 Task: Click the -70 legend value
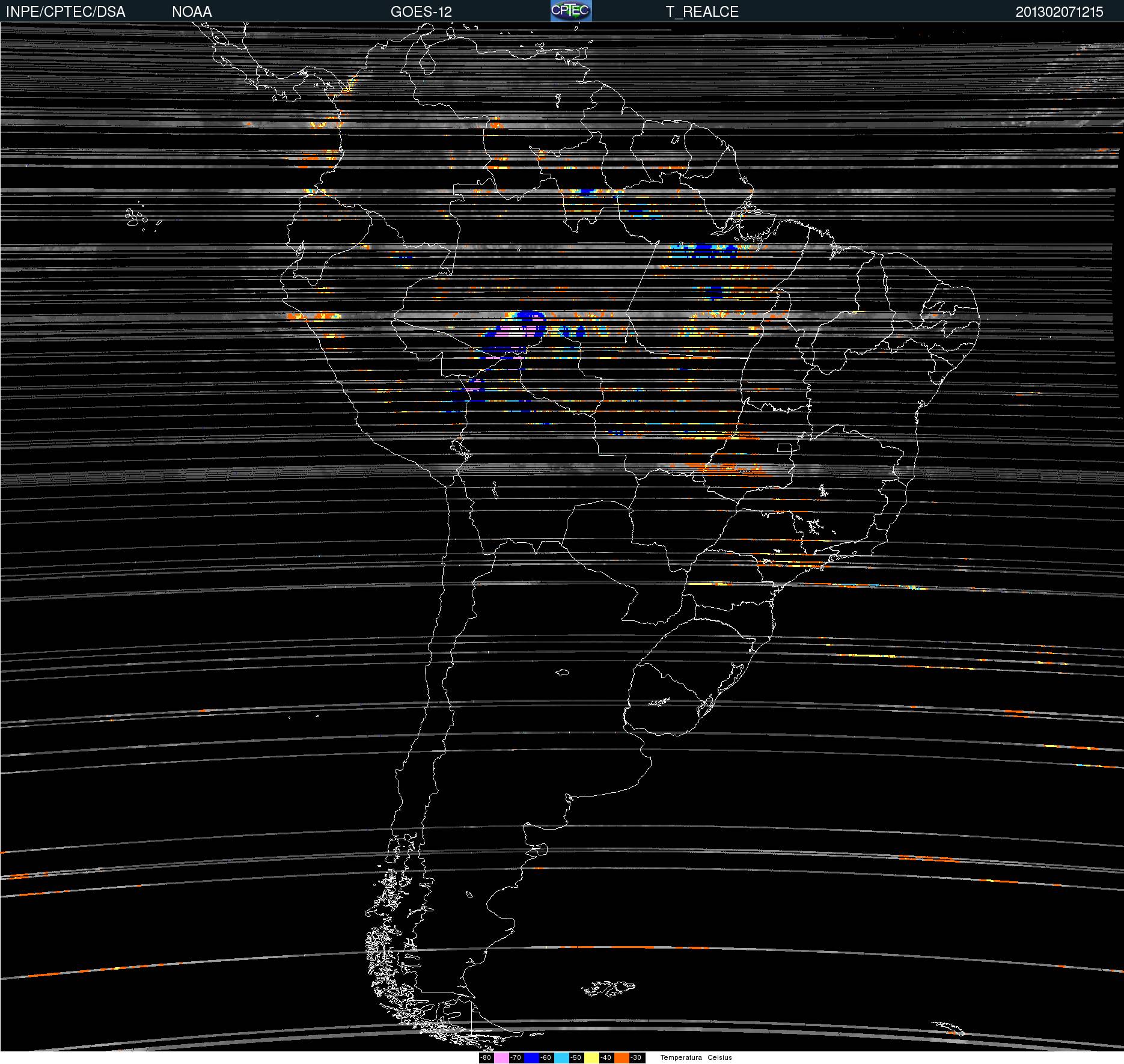(x=516, y=1057)
